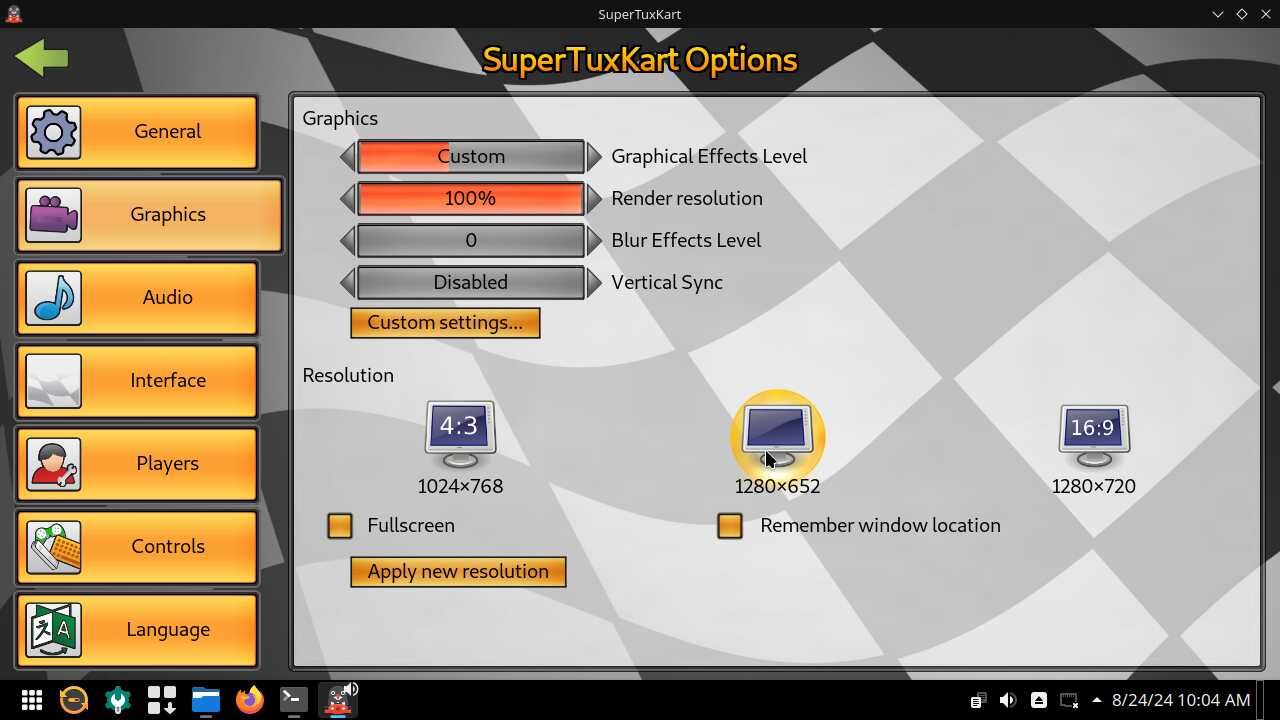
Task: Go back using the green arrow
Action: click(x=42, y=58)
